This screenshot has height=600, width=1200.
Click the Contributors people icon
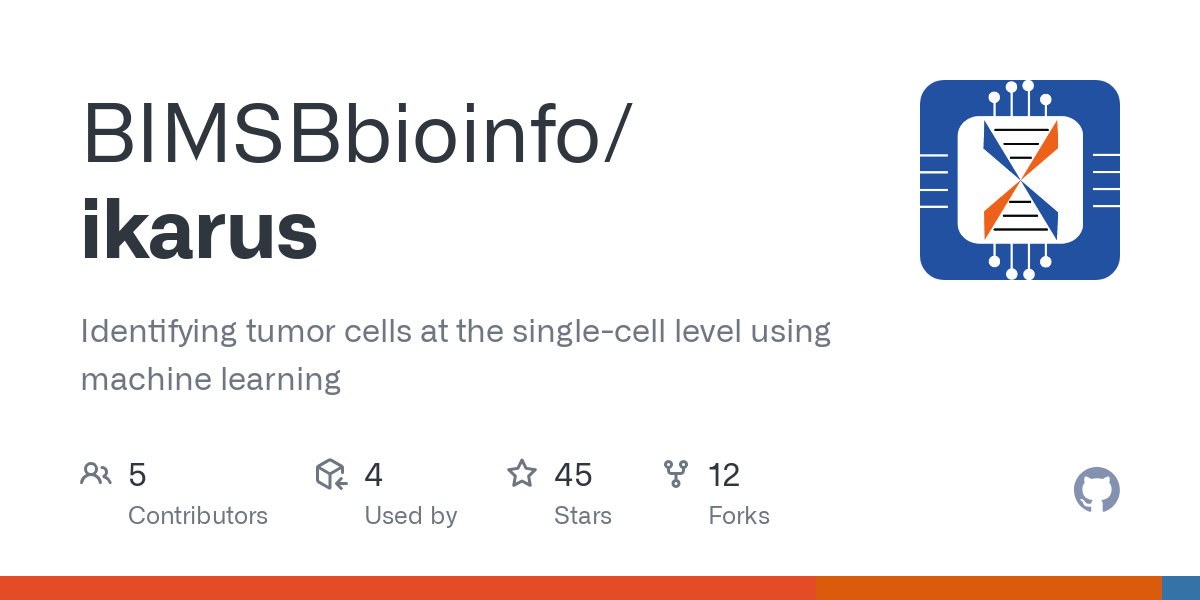click(96, 474)
